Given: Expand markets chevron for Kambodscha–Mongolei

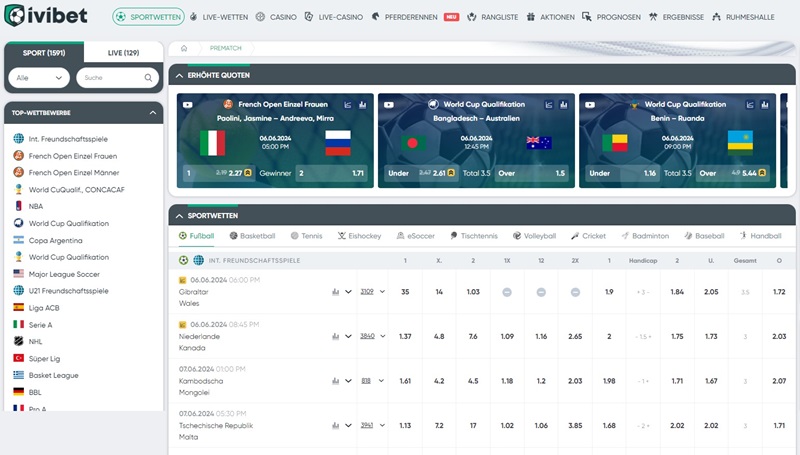Looking at the screenshot, I should coord(348,381).
